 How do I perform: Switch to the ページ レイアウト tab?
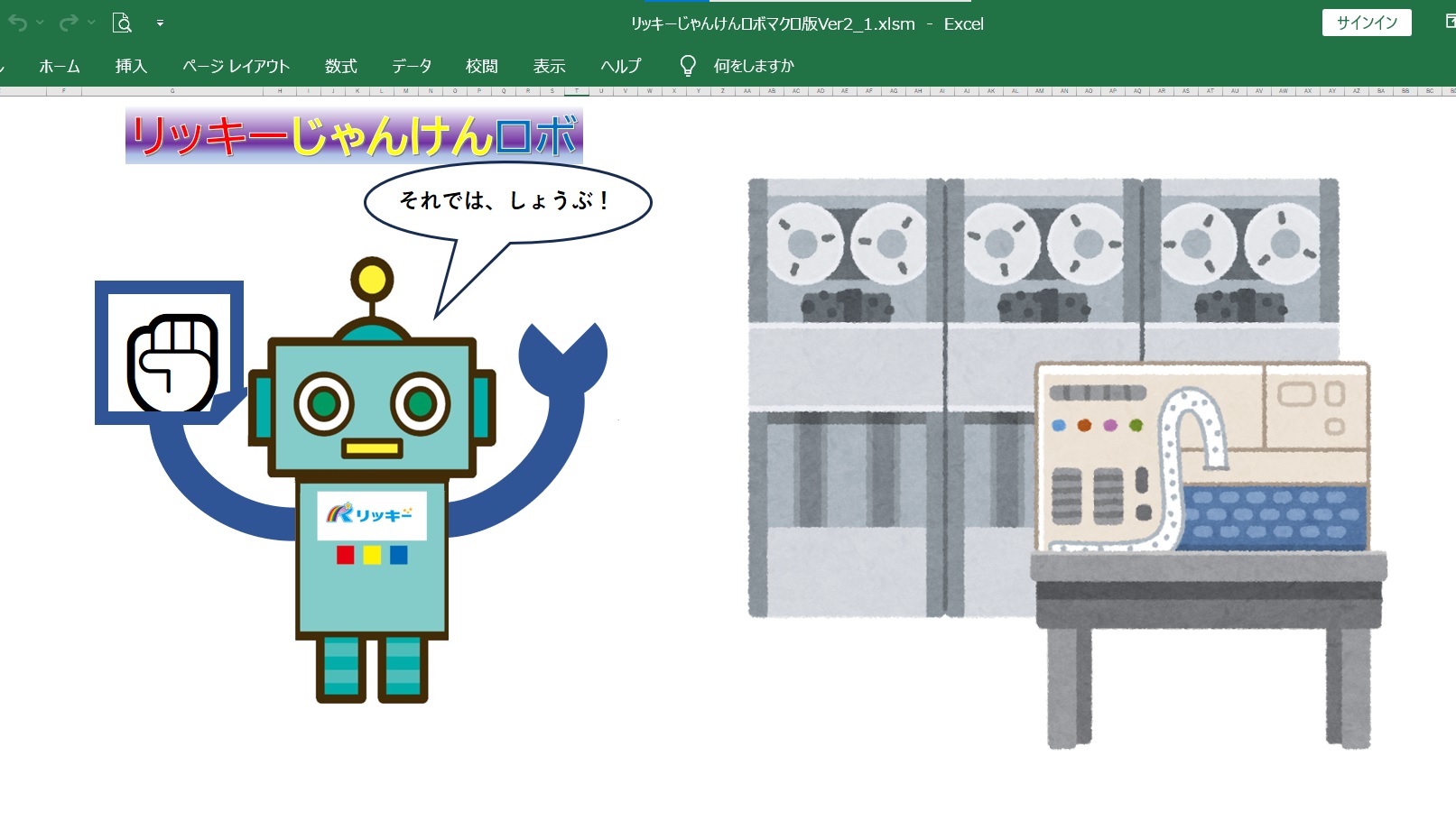[x=236, y=66]
